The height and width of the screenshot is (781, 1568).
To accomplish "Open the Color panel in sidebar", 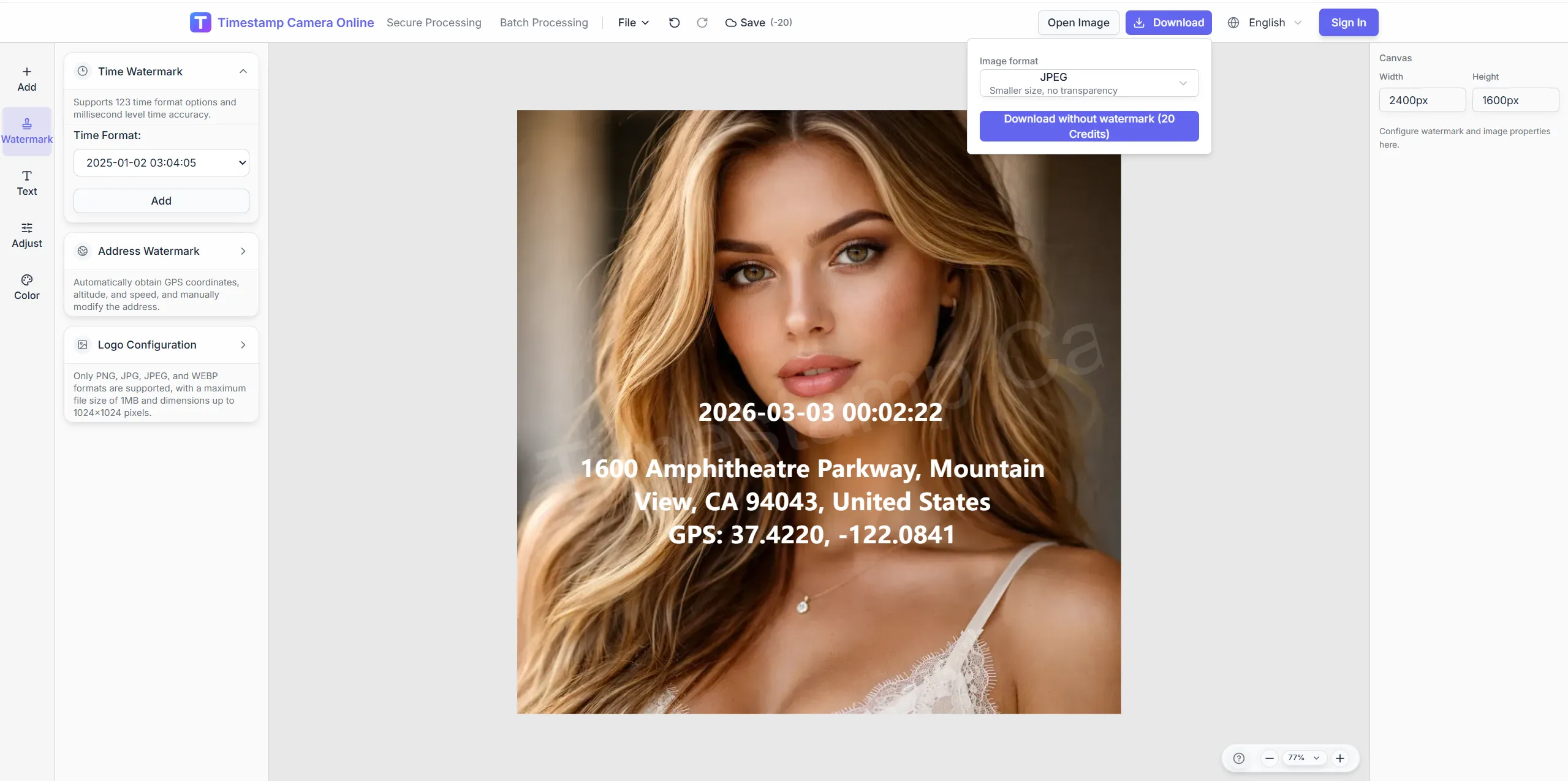I will point(27,286).
